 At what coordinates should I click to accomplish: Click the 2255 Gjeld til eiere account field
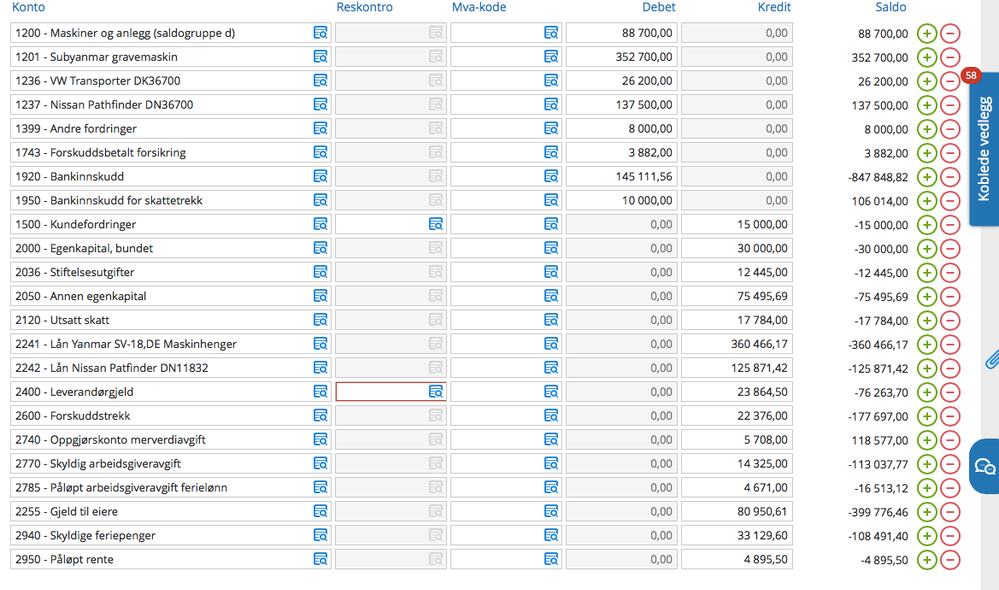tap(170, 512)
